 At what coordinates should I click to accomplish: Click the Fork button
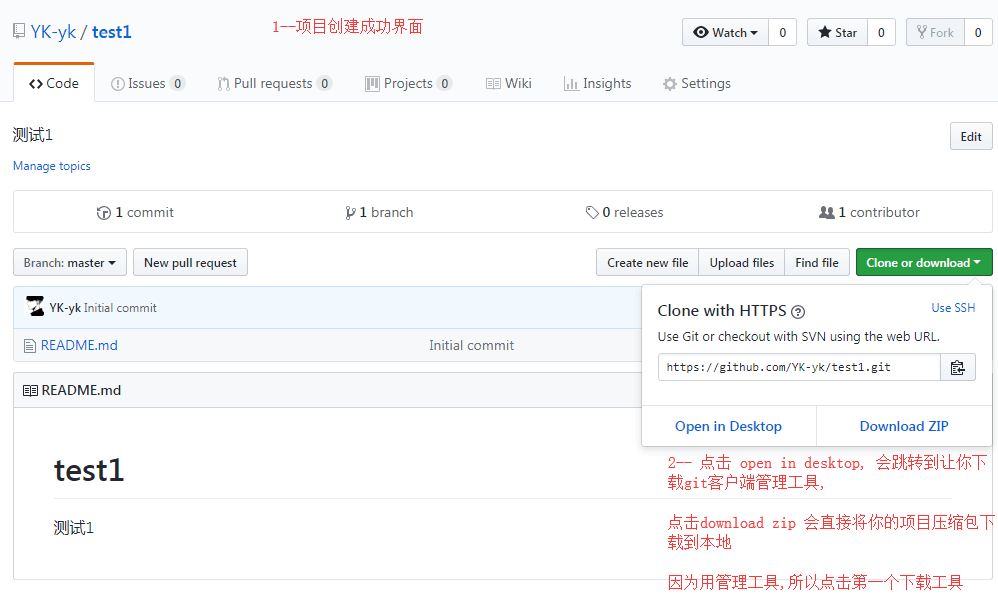(x=935, y=32)
